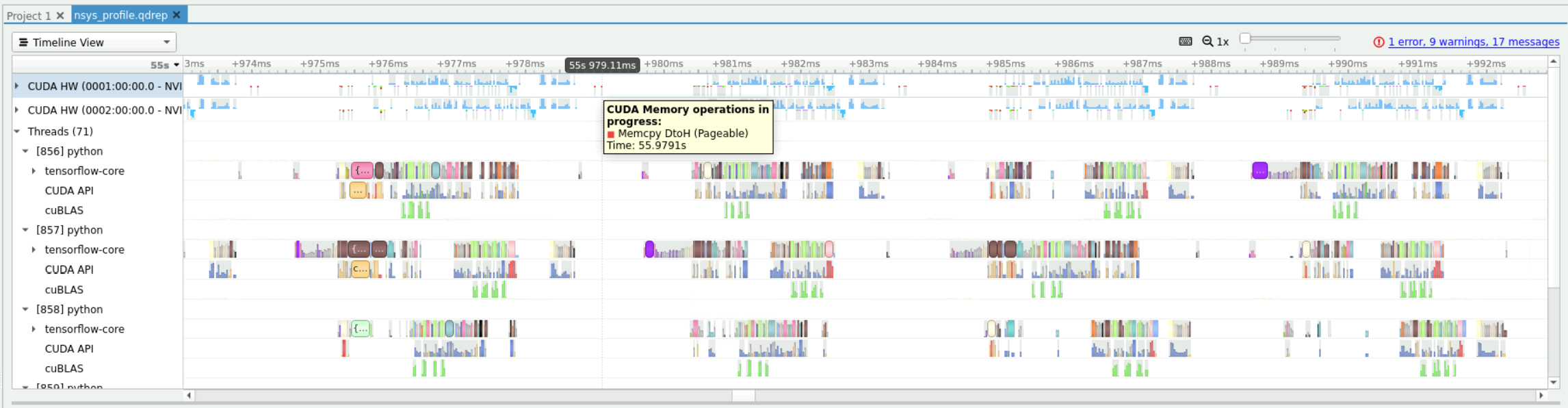Select the CUDA HW (0001:00:00.0 row label
Image resolution: width=1568 pixels, height=408 pixels.
pyautogui.click(x=105, y=86)
